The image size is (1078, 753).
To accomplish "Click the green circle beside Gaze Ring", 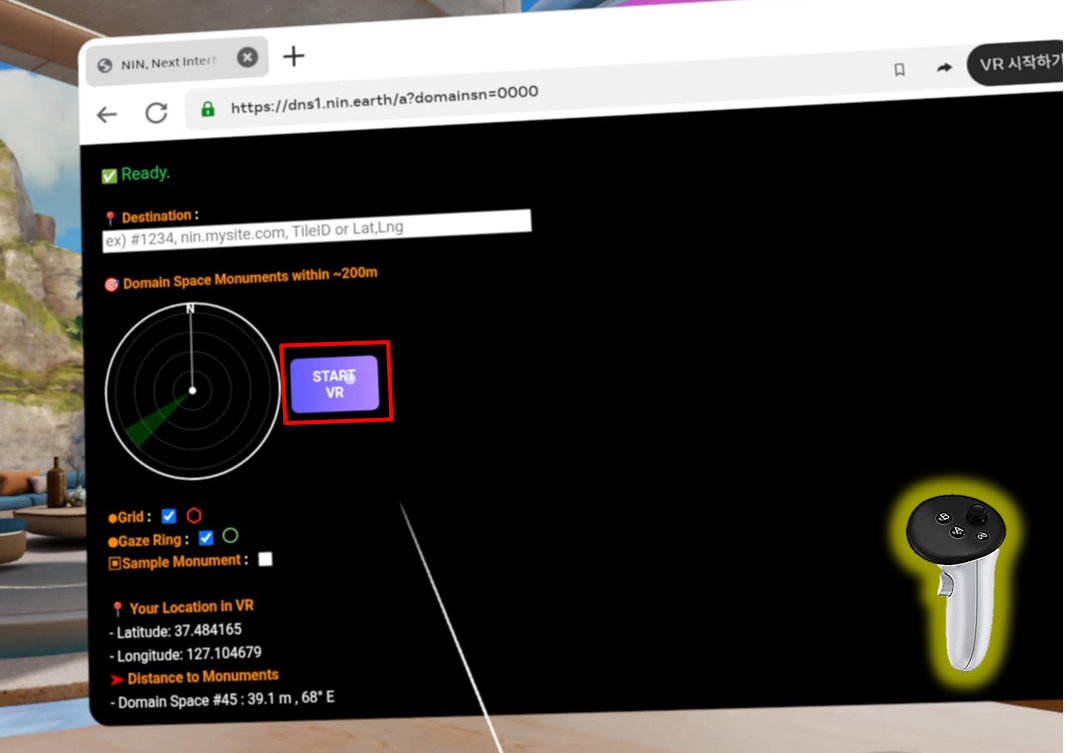I will pyautogui.click(x=230, y=537).
